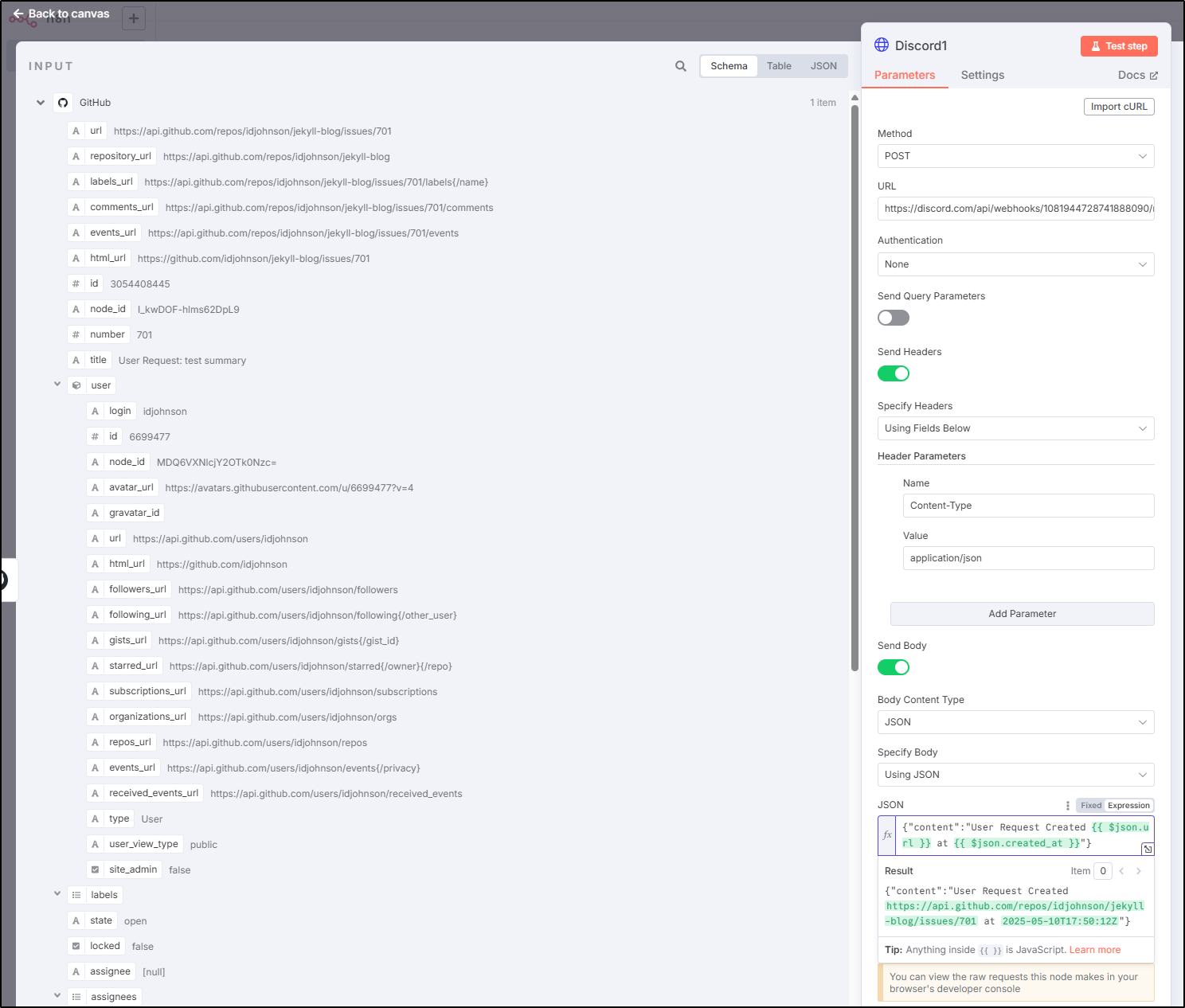Open the JSON field options menu (three dots)

[1068, 806]
